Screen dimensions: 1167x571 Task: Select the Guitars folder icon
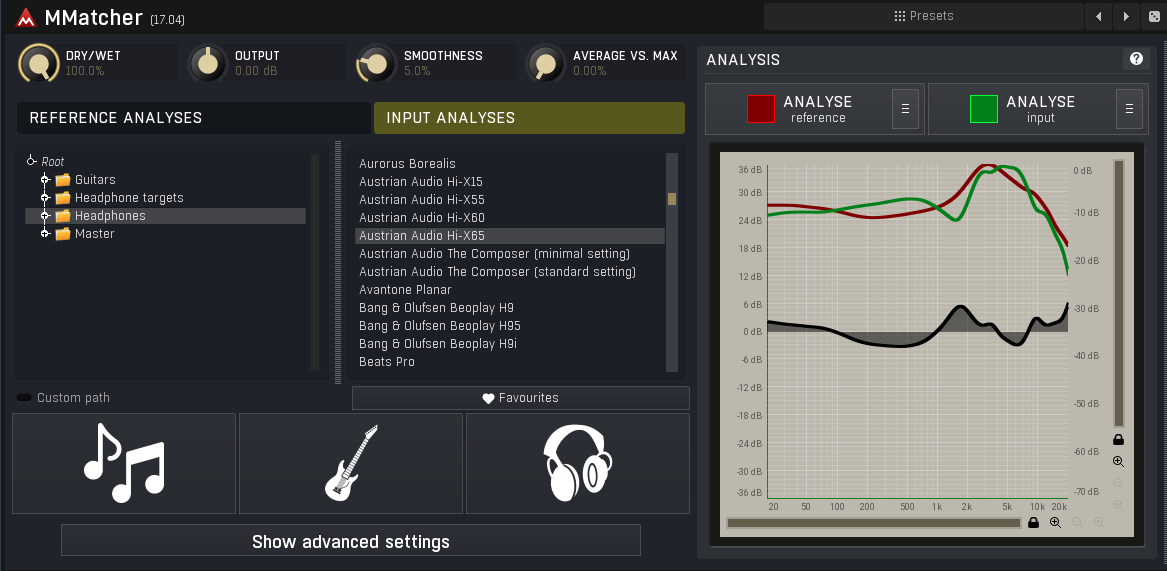[x=63, y=179]
